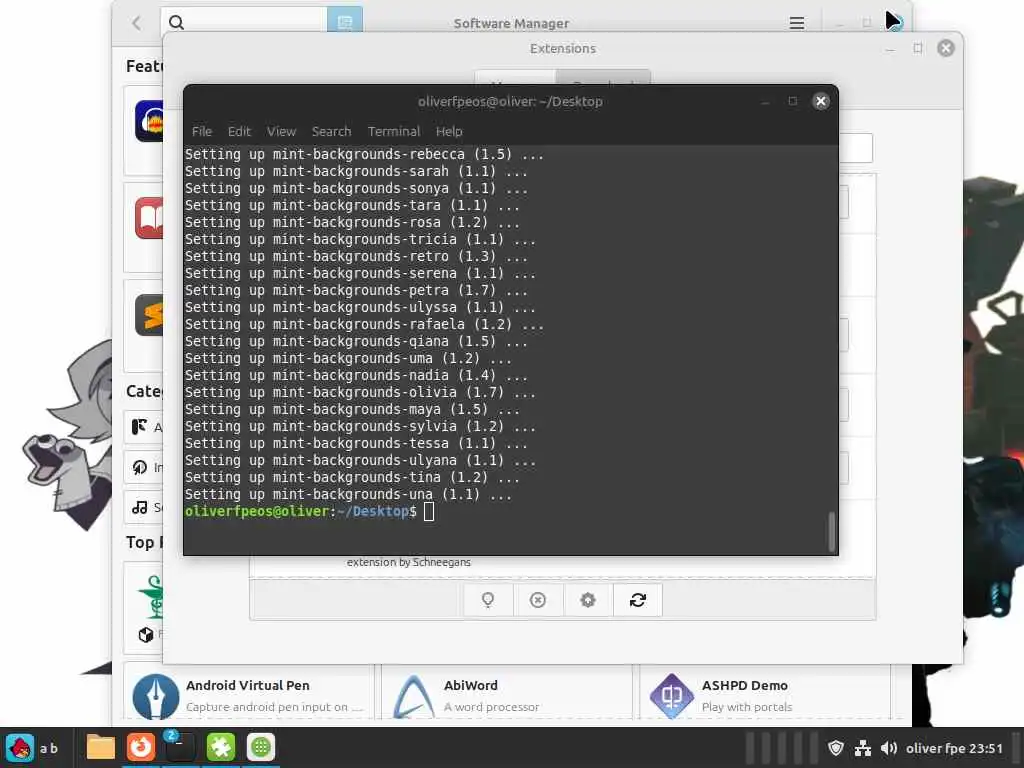Open the View menu in the terminal
1024x768 pixels.
(281, 131)
